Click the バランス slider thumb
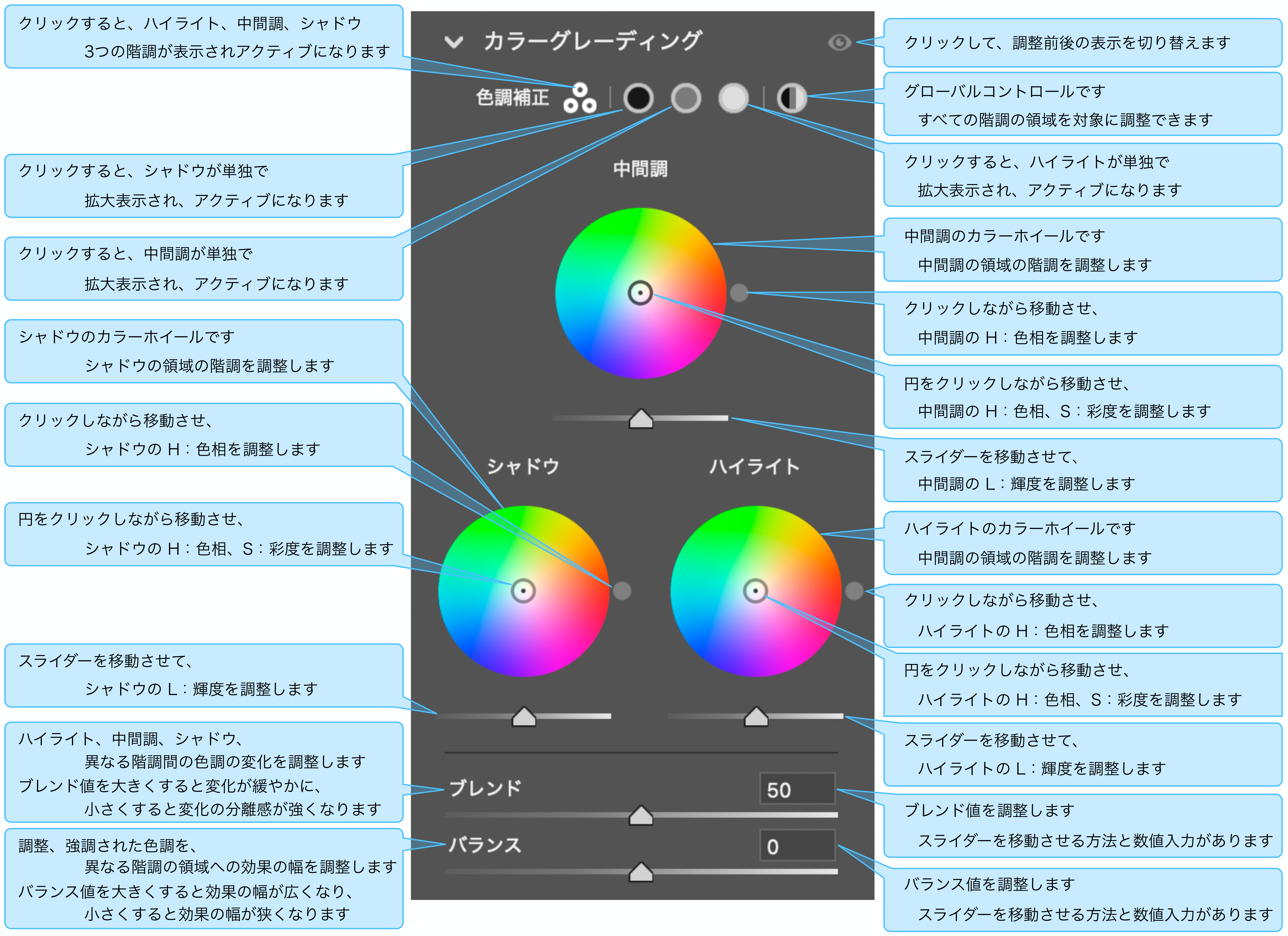Image resolution: width=1288 pixels, height=936 pixels. pyautogui.click(x=641, y=872)
